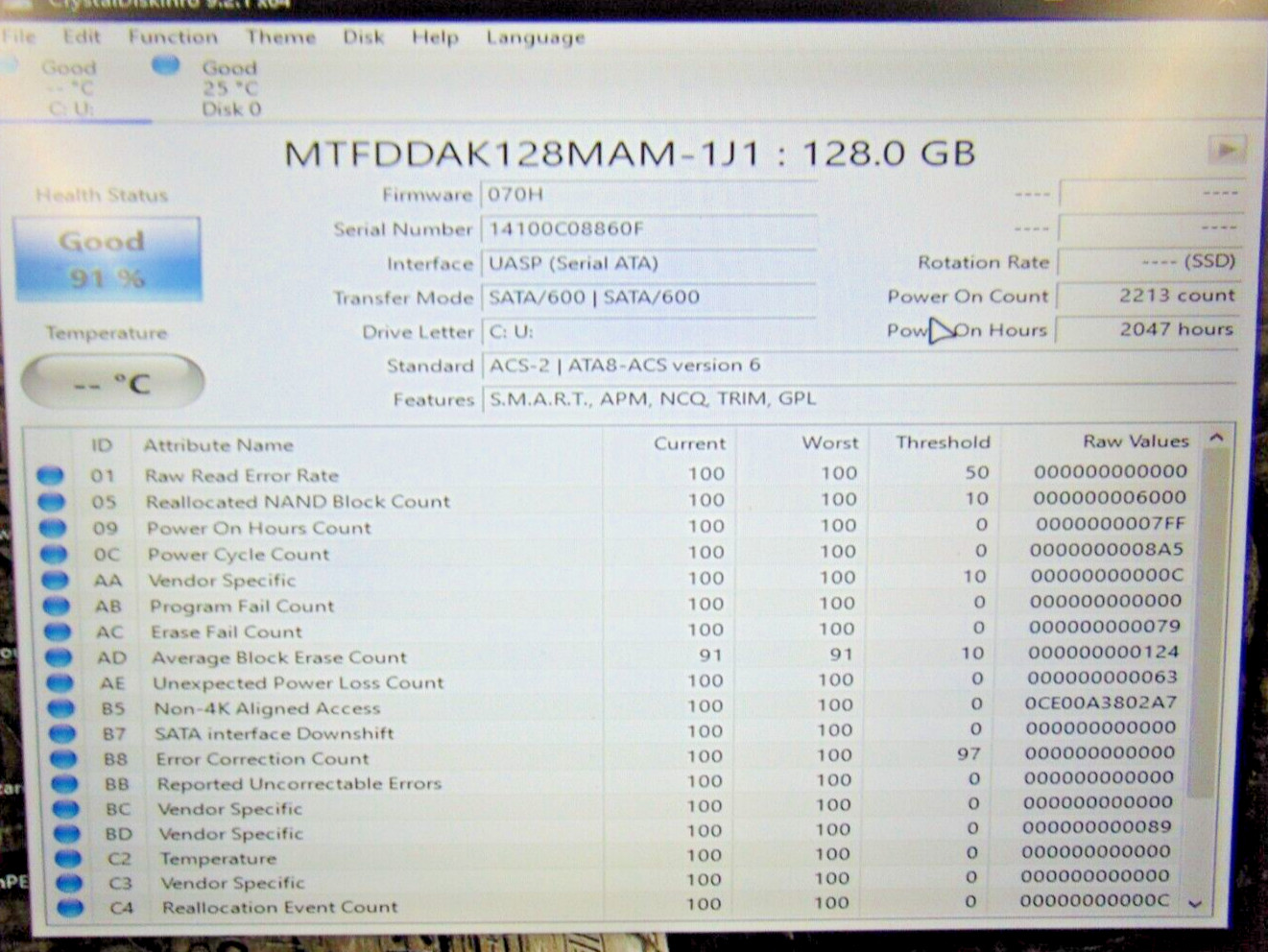Click status icon for Erase Fail Count
The width and height of the screenshot is (1268, 952).
[58, 631]
